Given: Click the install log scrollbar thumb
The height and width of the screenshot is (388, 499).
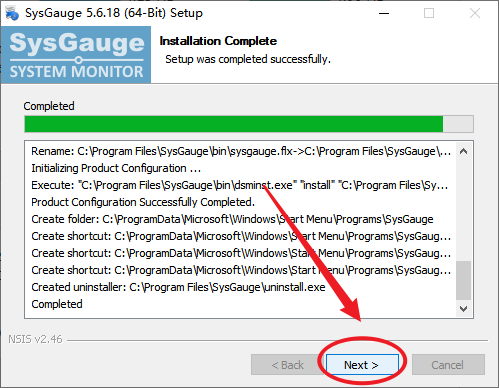Looking at the screenshot, I should pos(463,280).
